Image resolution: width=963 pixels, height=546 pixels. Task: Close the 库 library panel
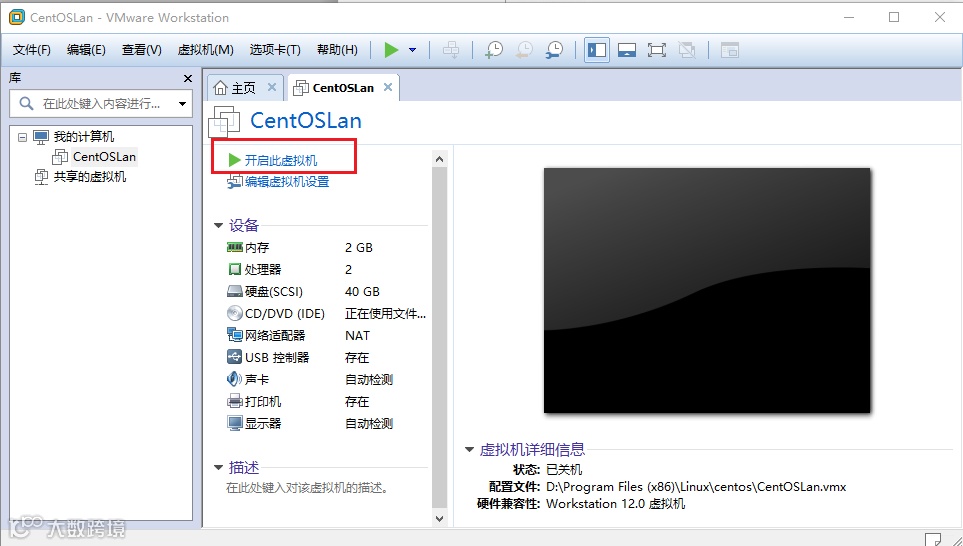tap(188, 79)
